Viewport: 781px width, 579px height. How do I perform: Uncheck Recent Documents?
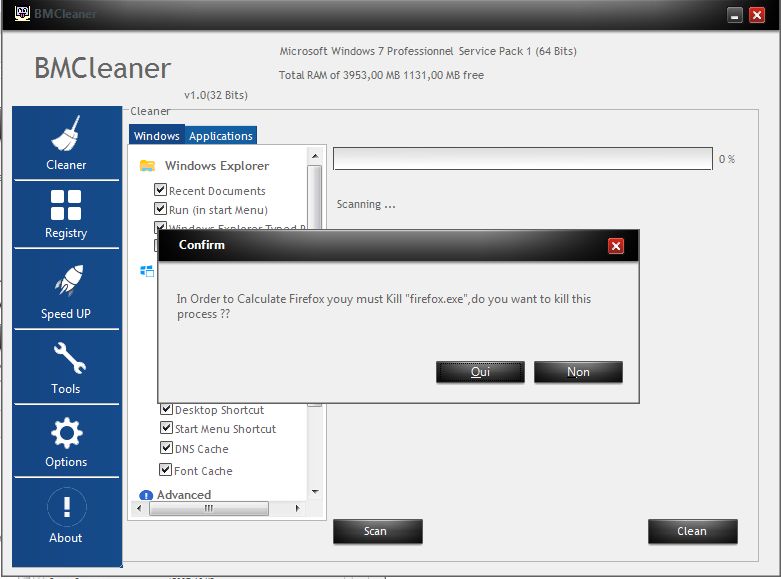click(x=160, y=189)
